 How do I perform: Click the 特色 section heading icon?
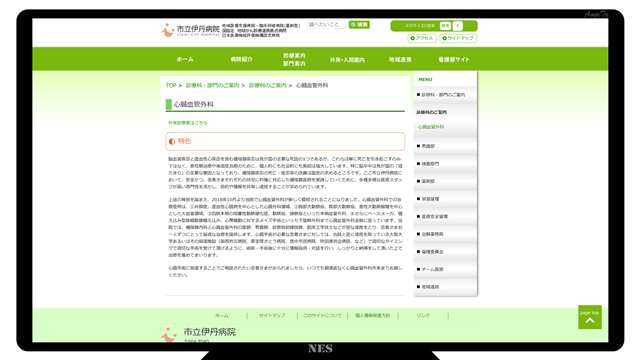(x=172, y=141)
